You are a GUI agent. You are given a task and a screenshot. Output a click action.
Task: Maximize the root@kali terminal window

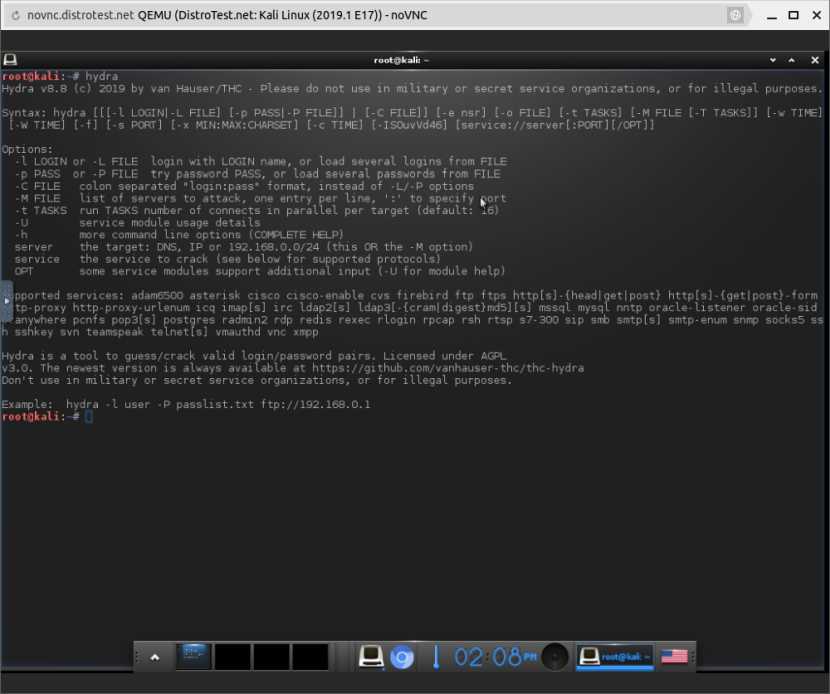[x=792, y=60]
